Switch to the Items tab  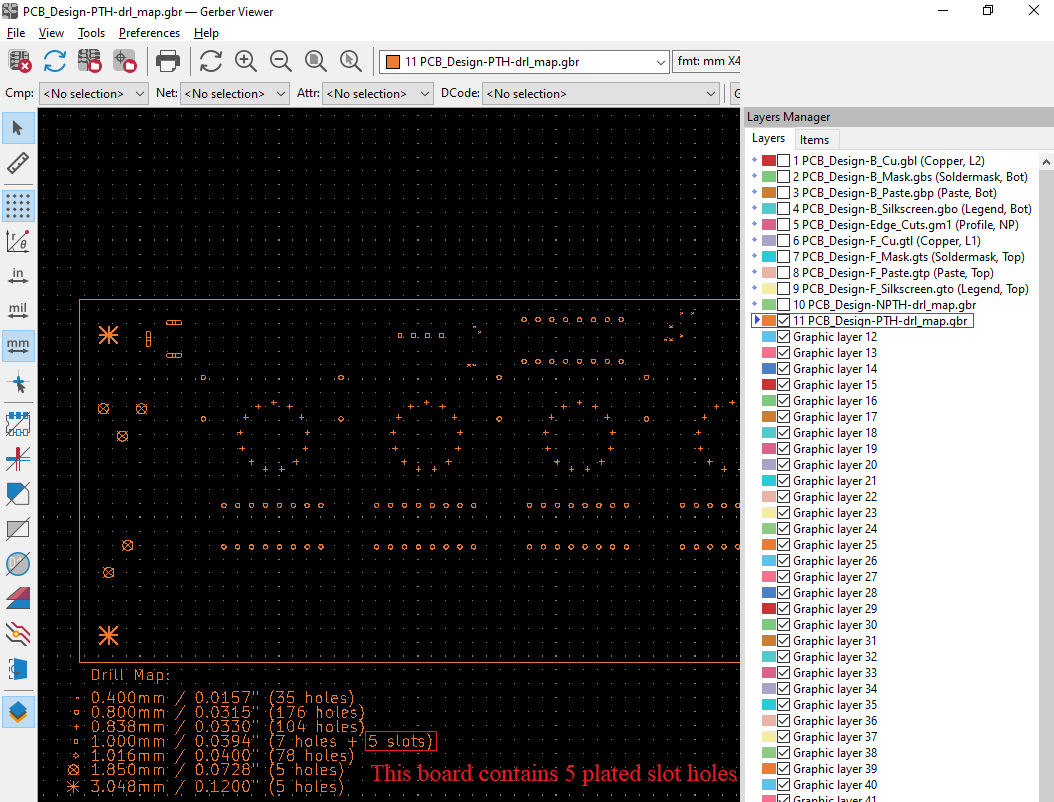[814, 140]
